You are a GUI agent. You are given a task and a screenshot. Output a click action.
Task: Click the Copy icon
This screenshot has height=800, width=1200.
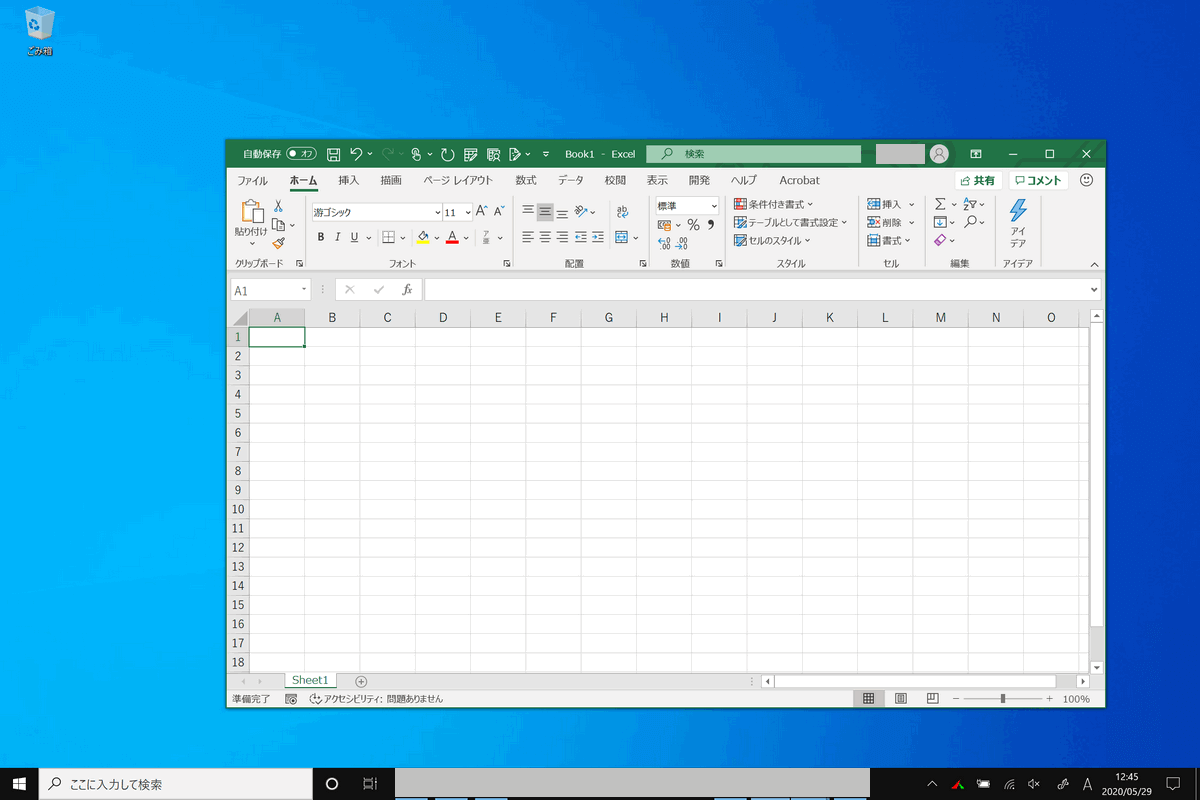[x=279, y=225]
